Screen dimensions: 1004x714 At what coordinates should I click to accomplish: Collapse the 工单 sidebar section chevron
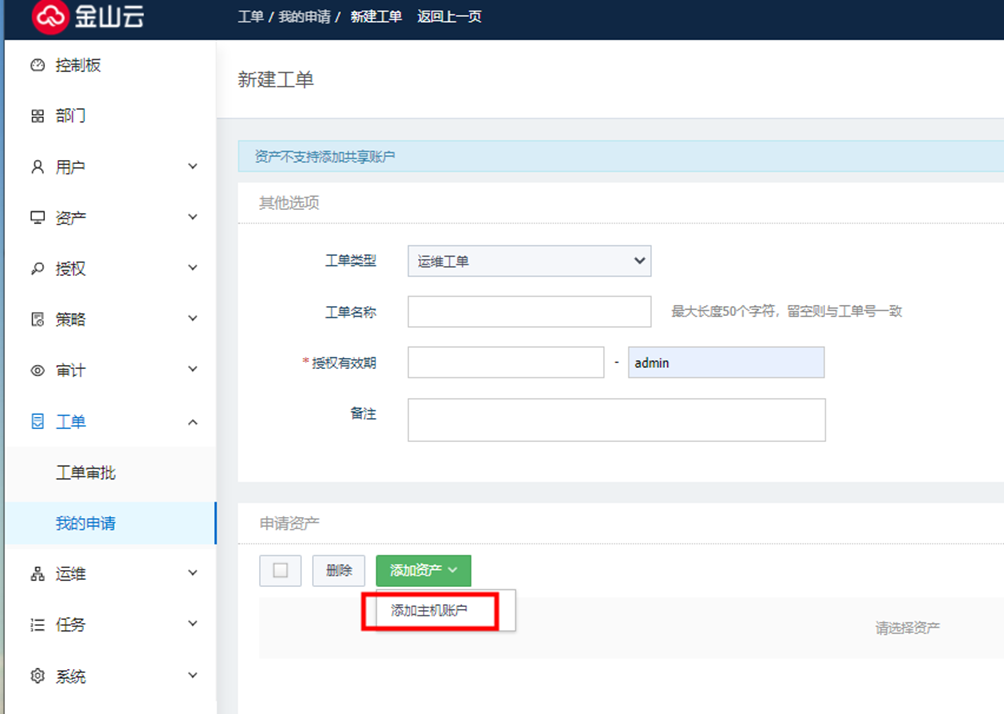(193, 422)
